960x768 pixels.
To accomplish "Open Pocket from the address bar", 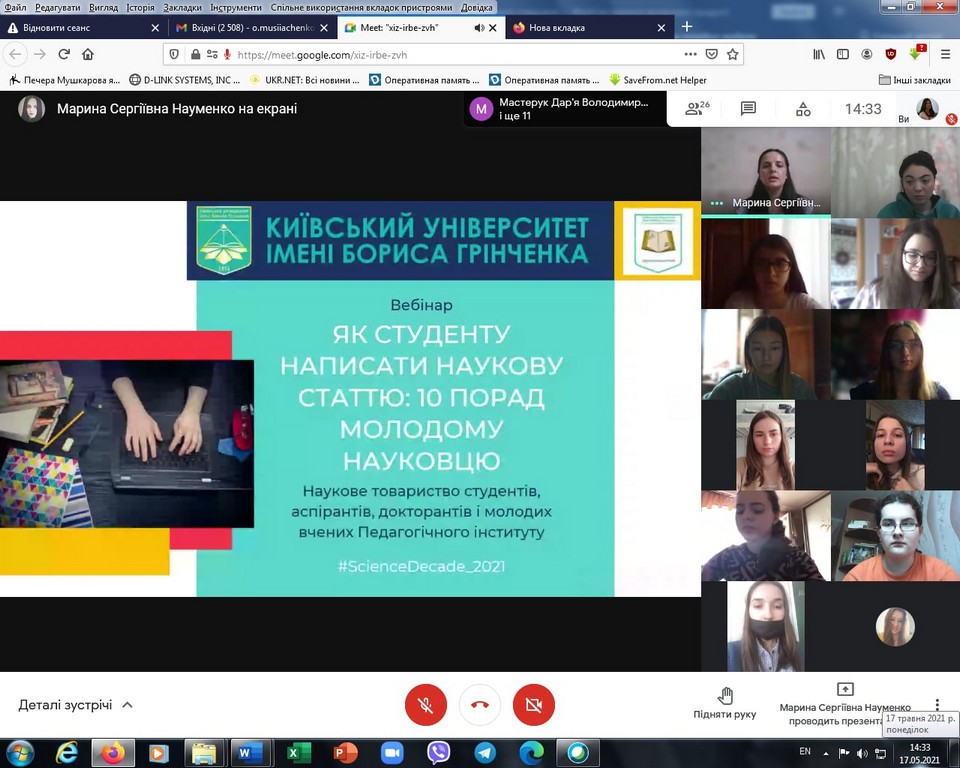I will 711,54.
